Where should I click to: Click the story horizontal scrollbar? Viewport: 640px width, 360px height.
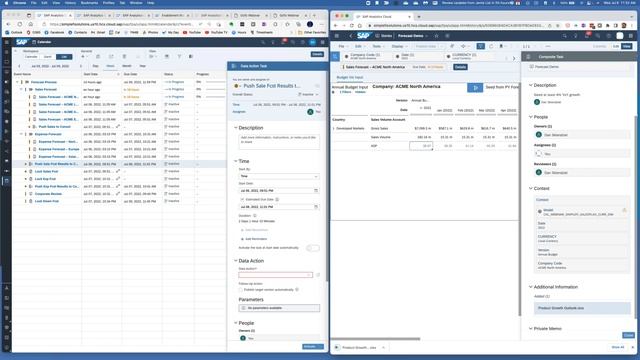[376, 339]
